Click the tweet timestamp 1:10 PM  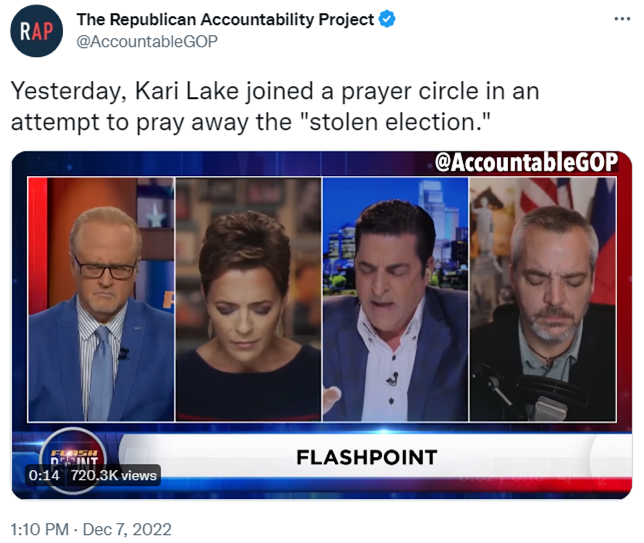(x=39, y=529)
